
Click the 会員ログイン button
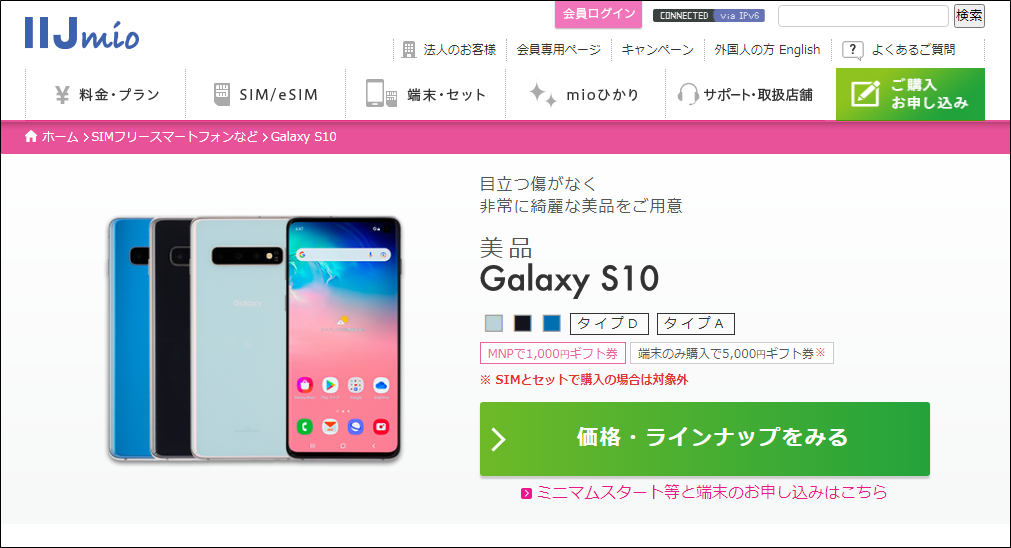coord(598,14)
